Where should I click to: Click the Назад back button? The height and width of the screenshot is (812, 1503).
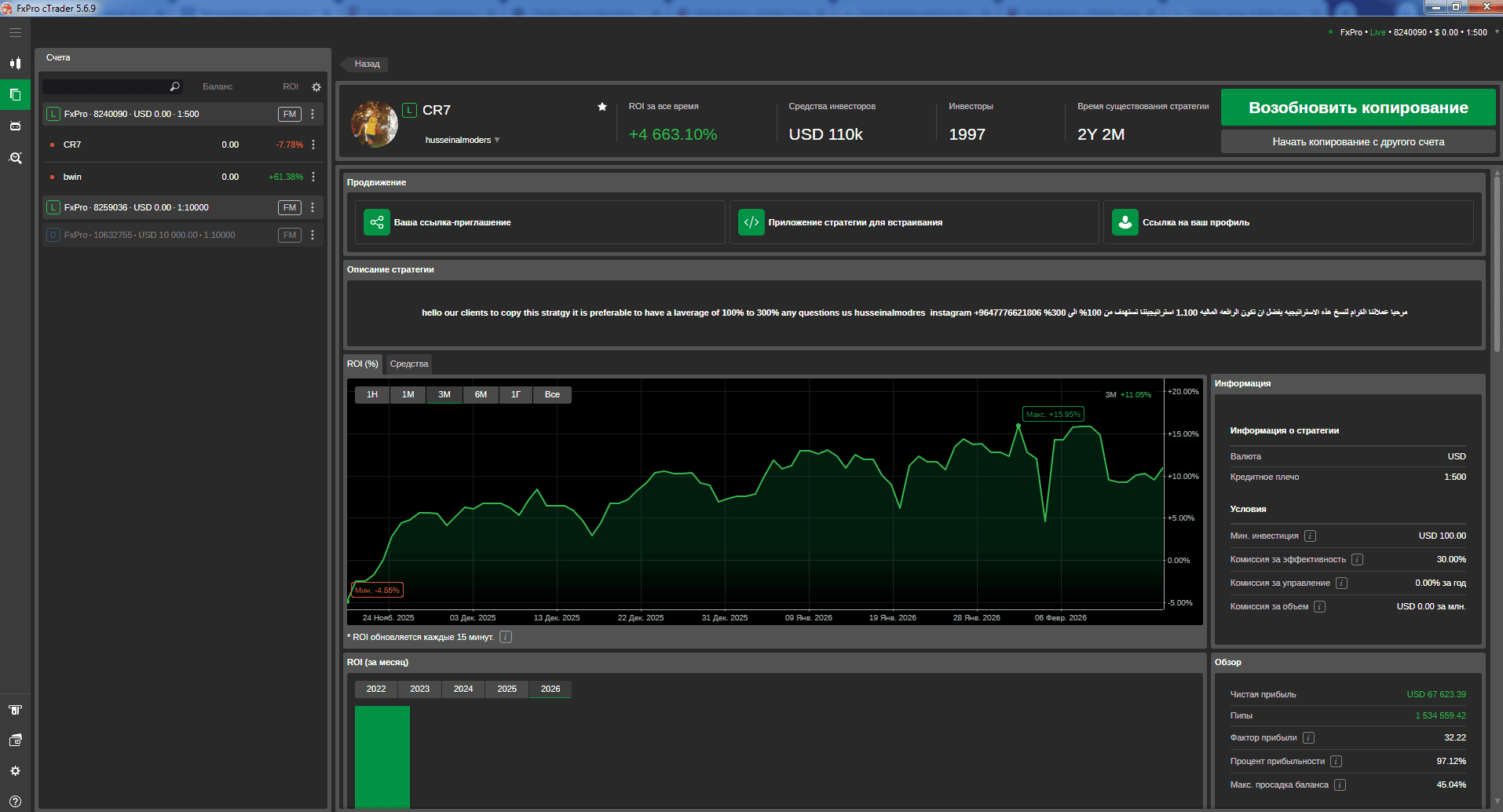coord(365,64)
